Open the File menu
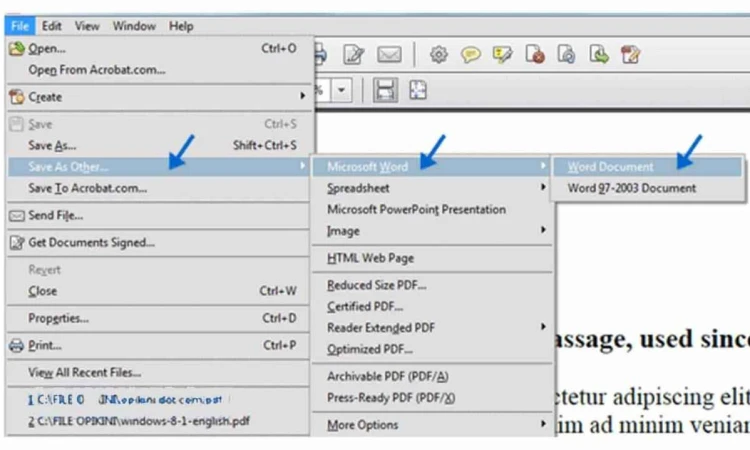750x450 pixels. (20, 26)
